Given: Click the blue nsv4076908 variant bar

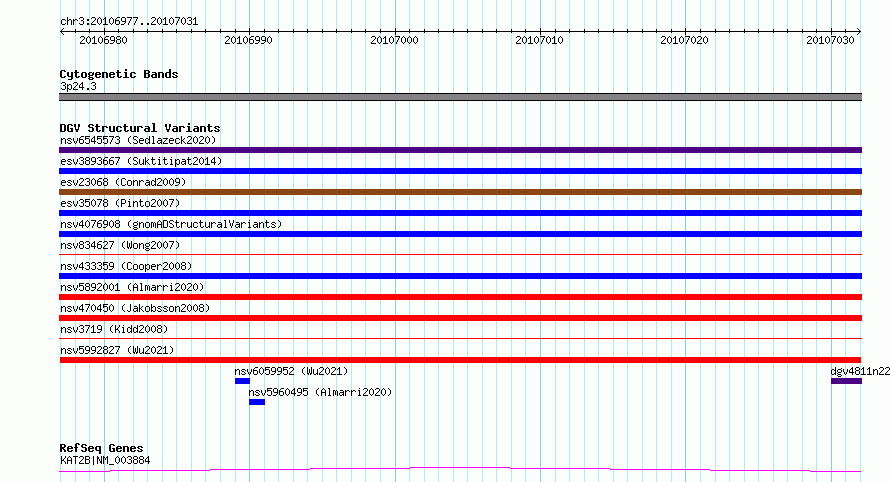Looking at the screenshot, I should (x=460, y=234).
